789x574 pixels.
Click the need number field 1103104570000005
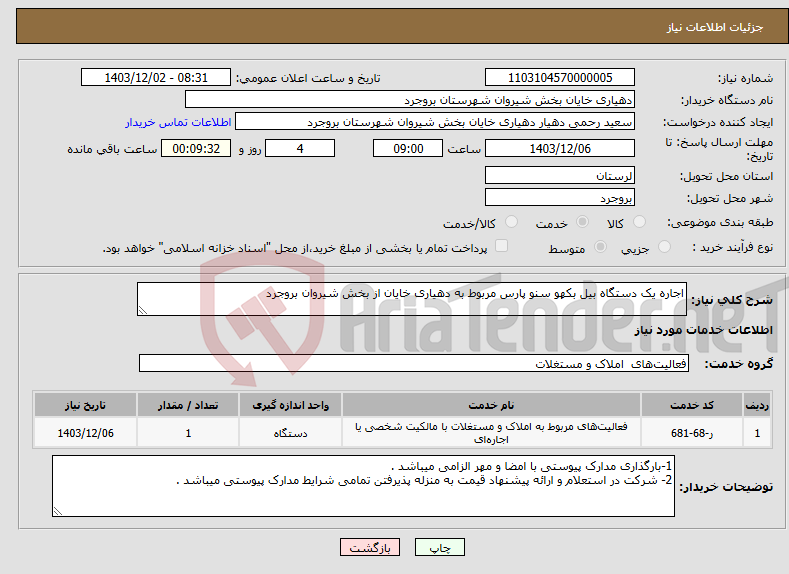click(560, 77)
